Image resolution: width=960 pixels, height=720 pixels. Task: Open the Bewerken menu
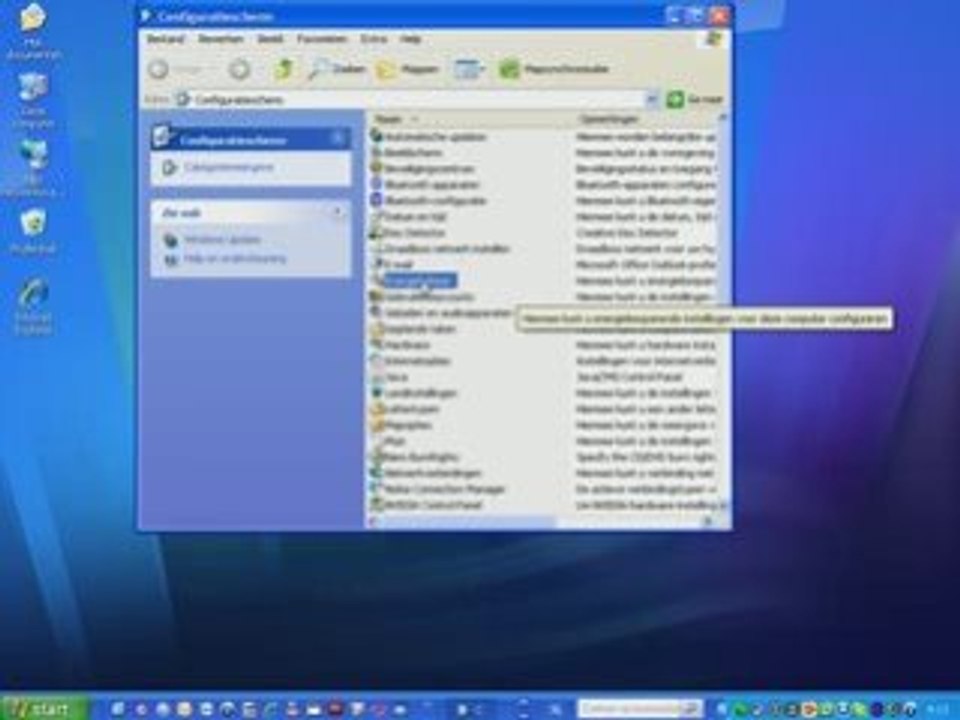[x=220, y=39]
